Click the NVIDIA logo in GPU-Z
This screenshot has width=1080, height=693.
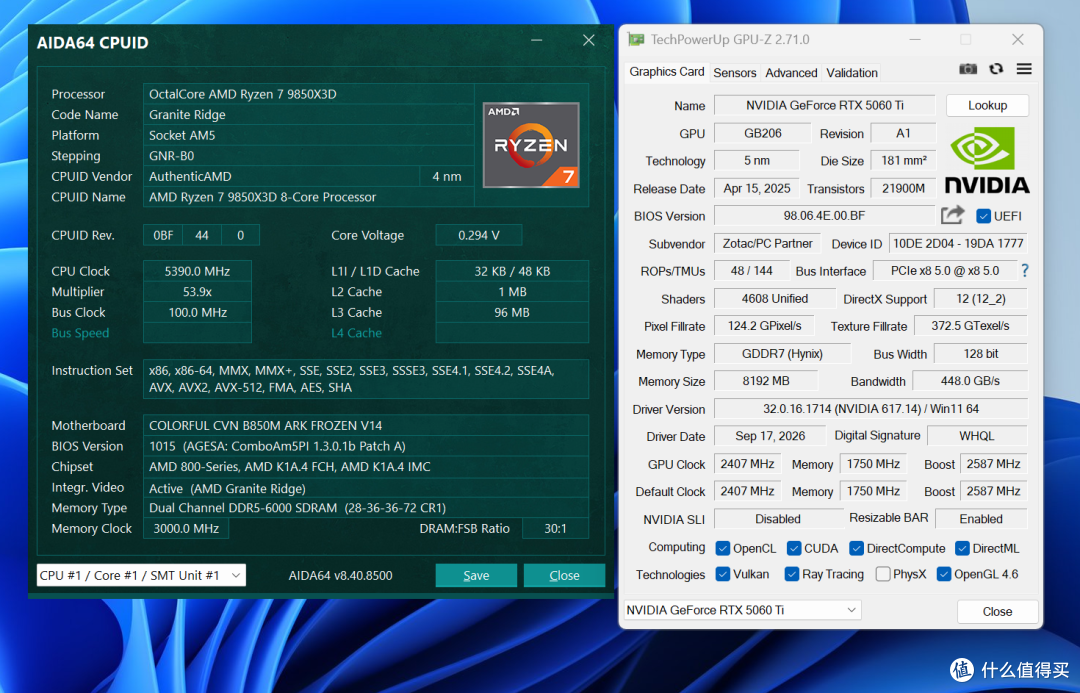987,160
